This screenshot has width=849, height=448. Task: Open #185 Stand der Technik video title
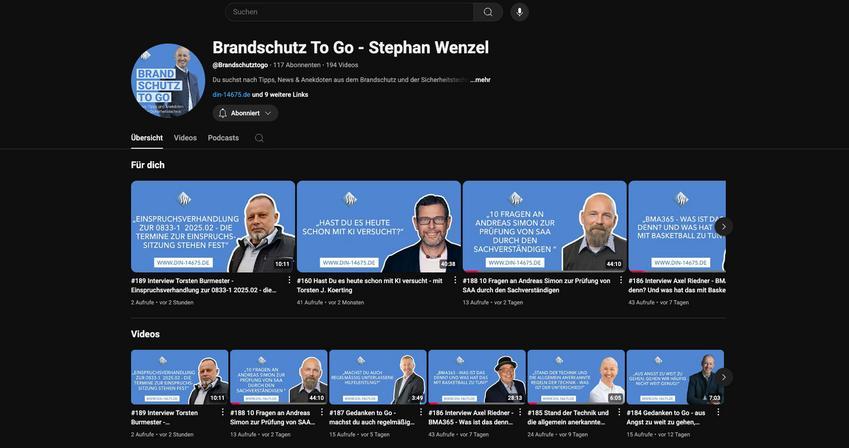coord(569,417)
